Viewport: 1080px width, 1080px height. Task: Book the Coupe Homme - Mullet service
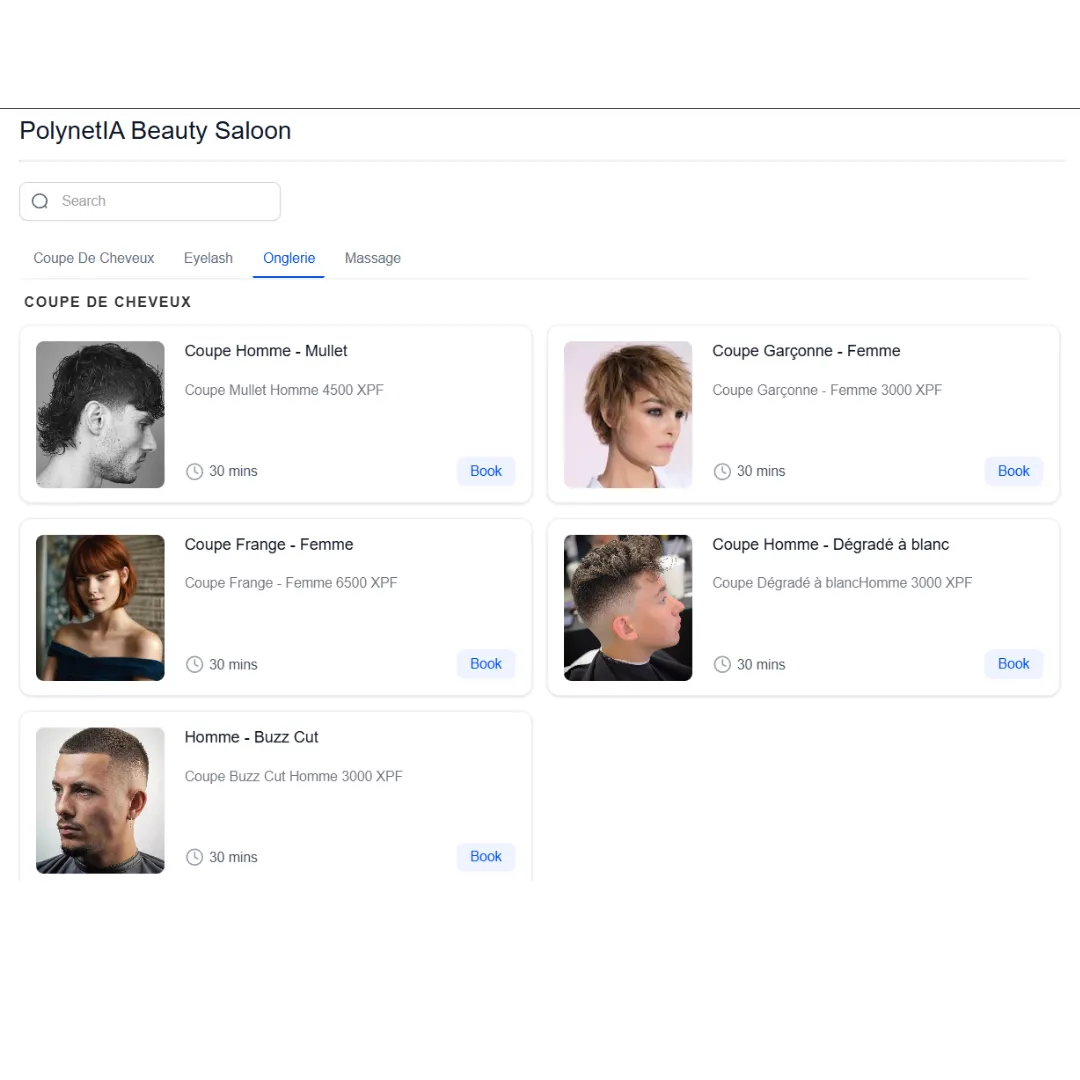point(486,471)
